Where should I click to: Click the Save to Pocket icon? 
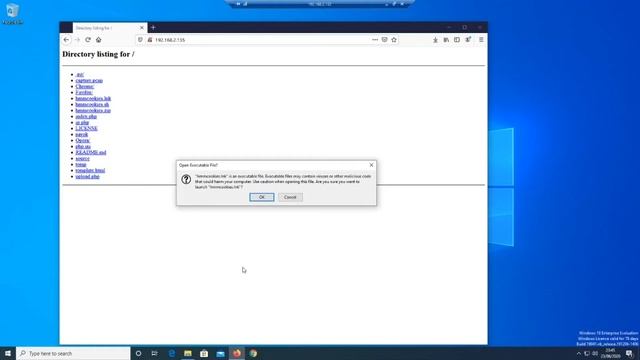pyautogui.click(x=384, y=40)
